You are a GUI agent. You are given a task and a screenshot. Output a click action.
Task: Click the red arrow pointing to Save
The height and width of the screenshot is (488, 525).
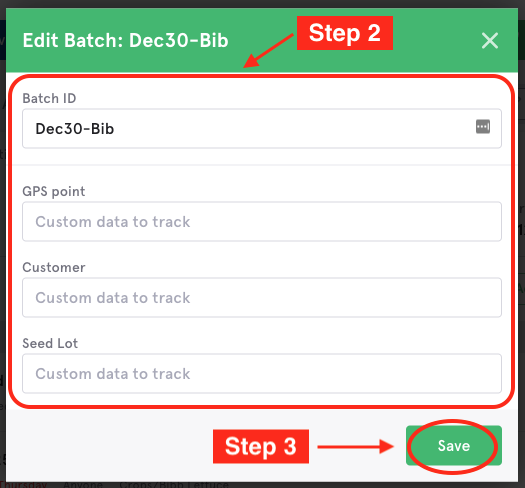[x=355, y=446]
